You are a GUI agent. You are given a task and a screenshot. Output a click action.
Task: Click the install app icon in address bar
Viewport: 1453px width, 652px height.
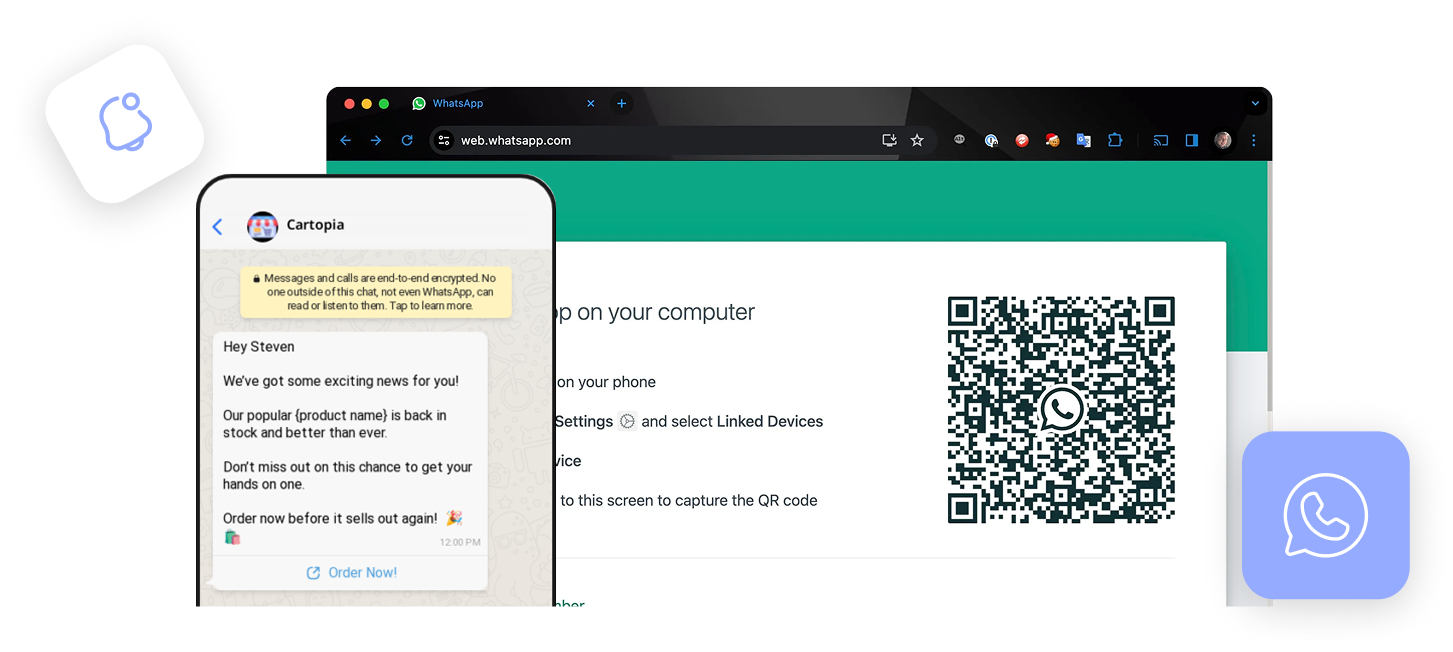pyautogui.click(x=889, y=141)
